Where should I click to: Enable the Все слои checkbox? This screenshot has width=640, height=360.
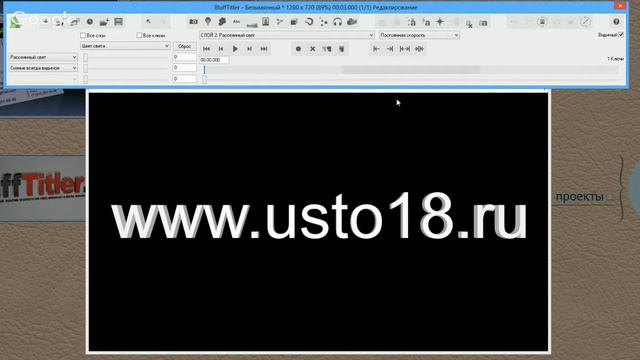(x=83, y=36)
